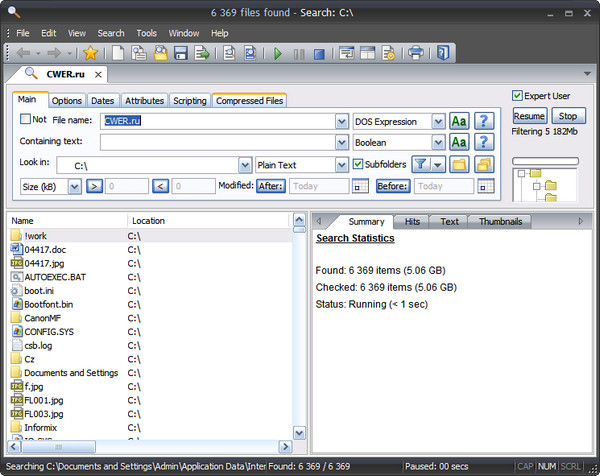
Task: Enable the Not checkbox for file name
Action: pyautogui.click(x=27, y=119)
